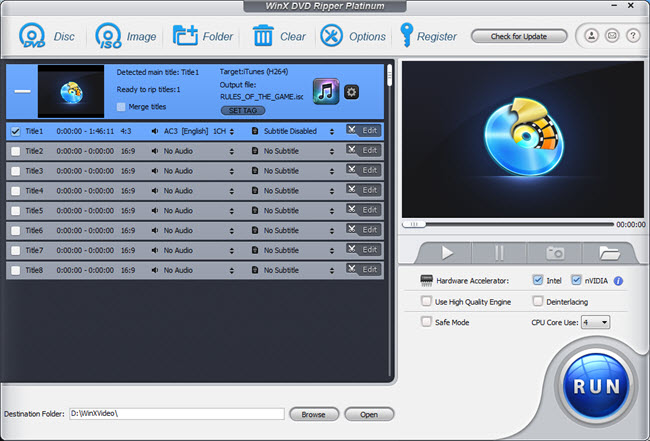Enable Safe Mode checkbox
Screen dimensions: 650x441
(426, 322)
